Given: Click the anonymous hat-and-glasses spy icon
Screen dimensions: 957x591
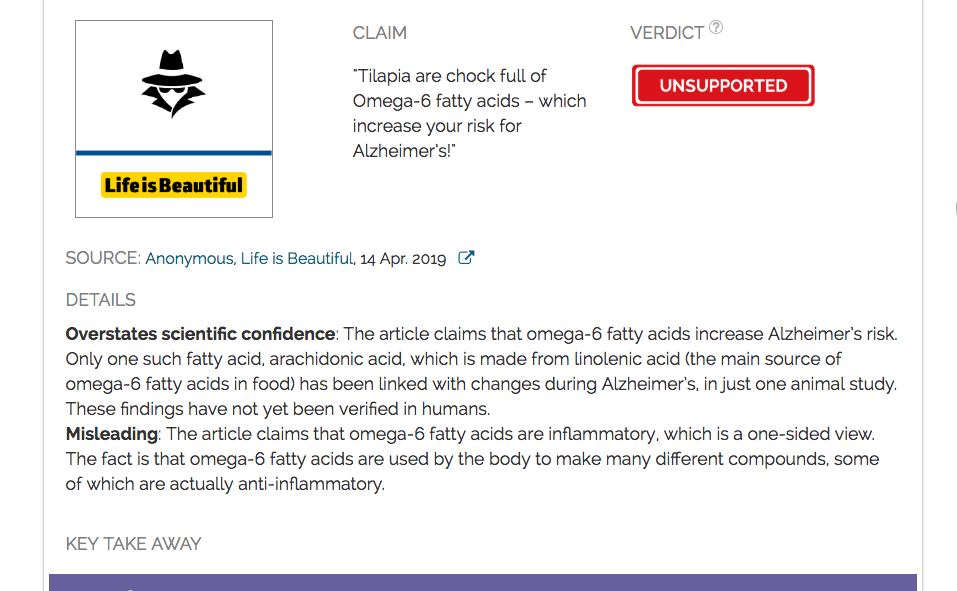Looking at the screenshot, I should click(173, 84).
